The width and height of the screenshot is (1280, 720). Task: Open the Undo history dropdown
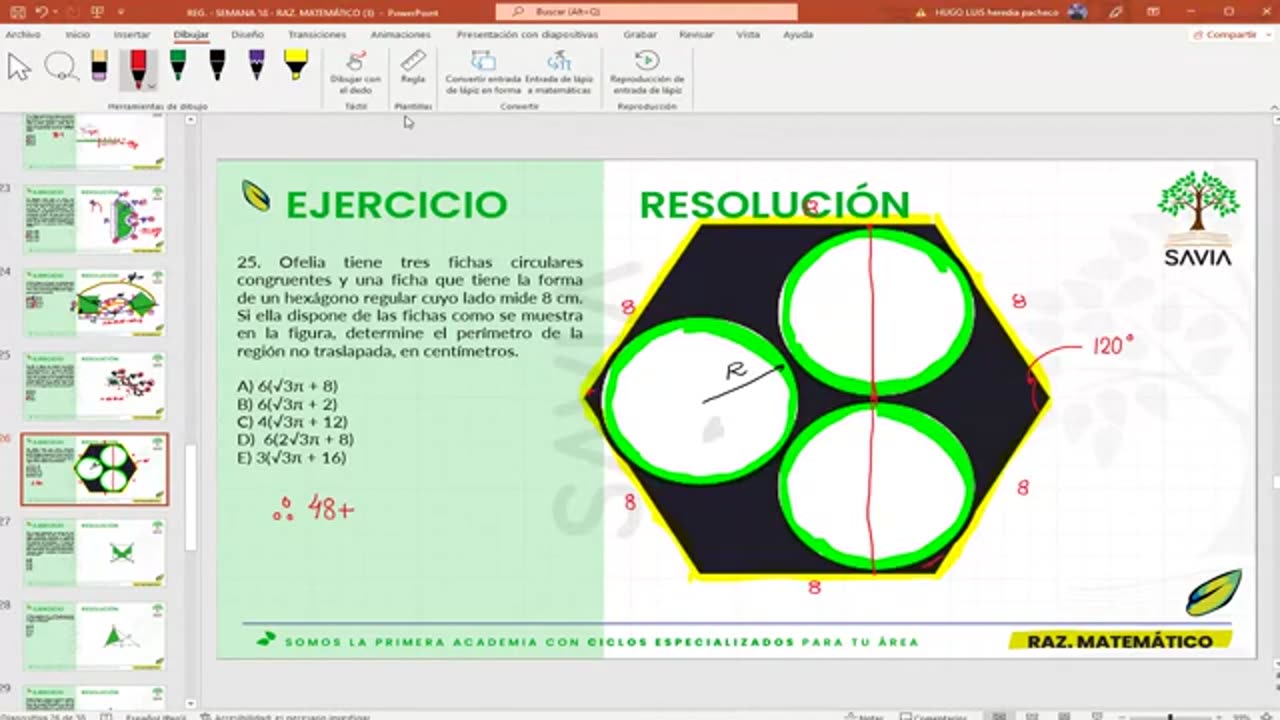click(54, 12)
